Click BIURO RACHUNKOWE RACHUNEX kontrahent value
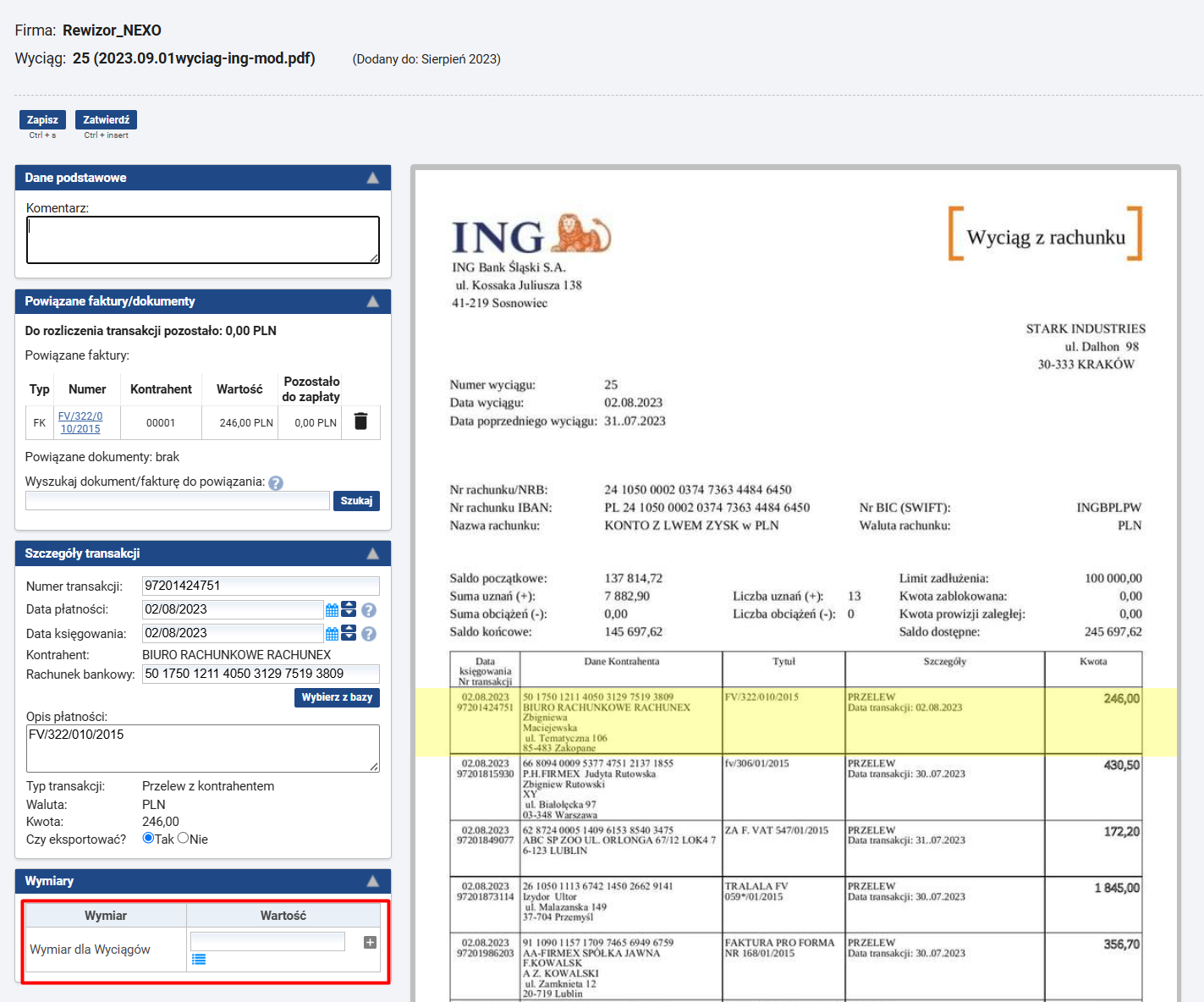The image size is (1204, 1002). [x=237, y=655]
